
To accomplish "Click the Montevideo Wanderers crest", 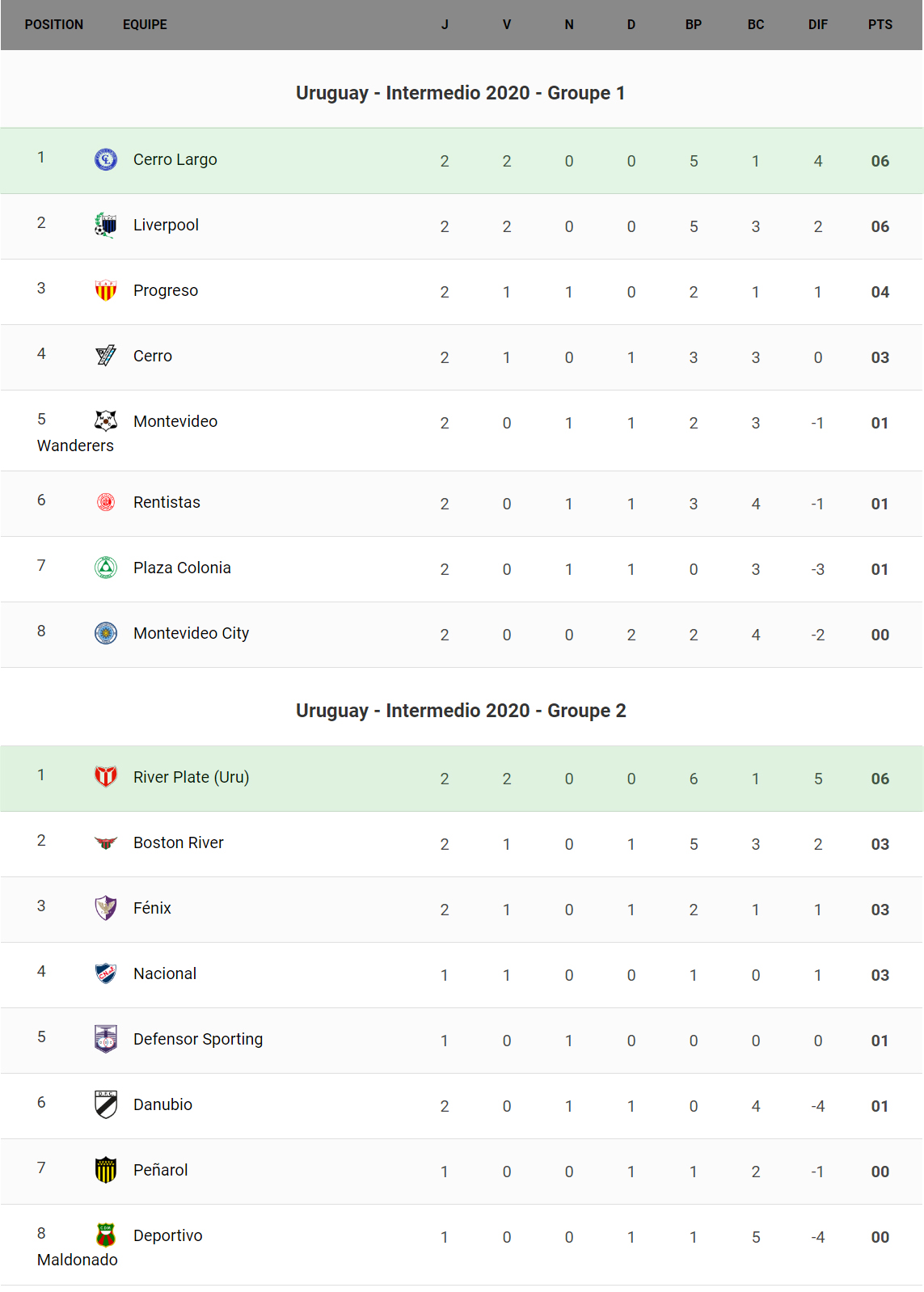I will coord(106,420).
